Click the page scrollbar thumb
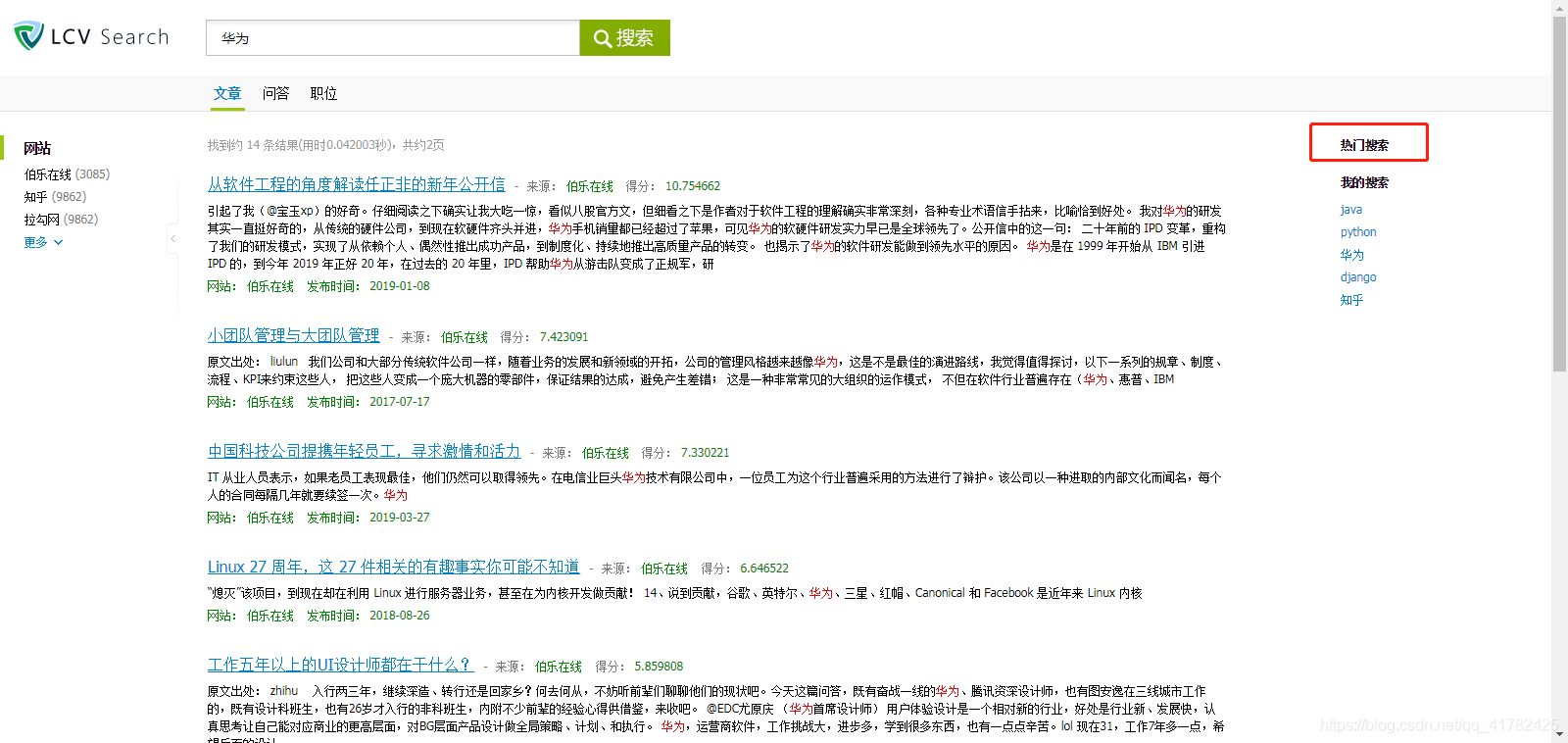Viewport: 1568px width, 743px height. coord(1559,194)
